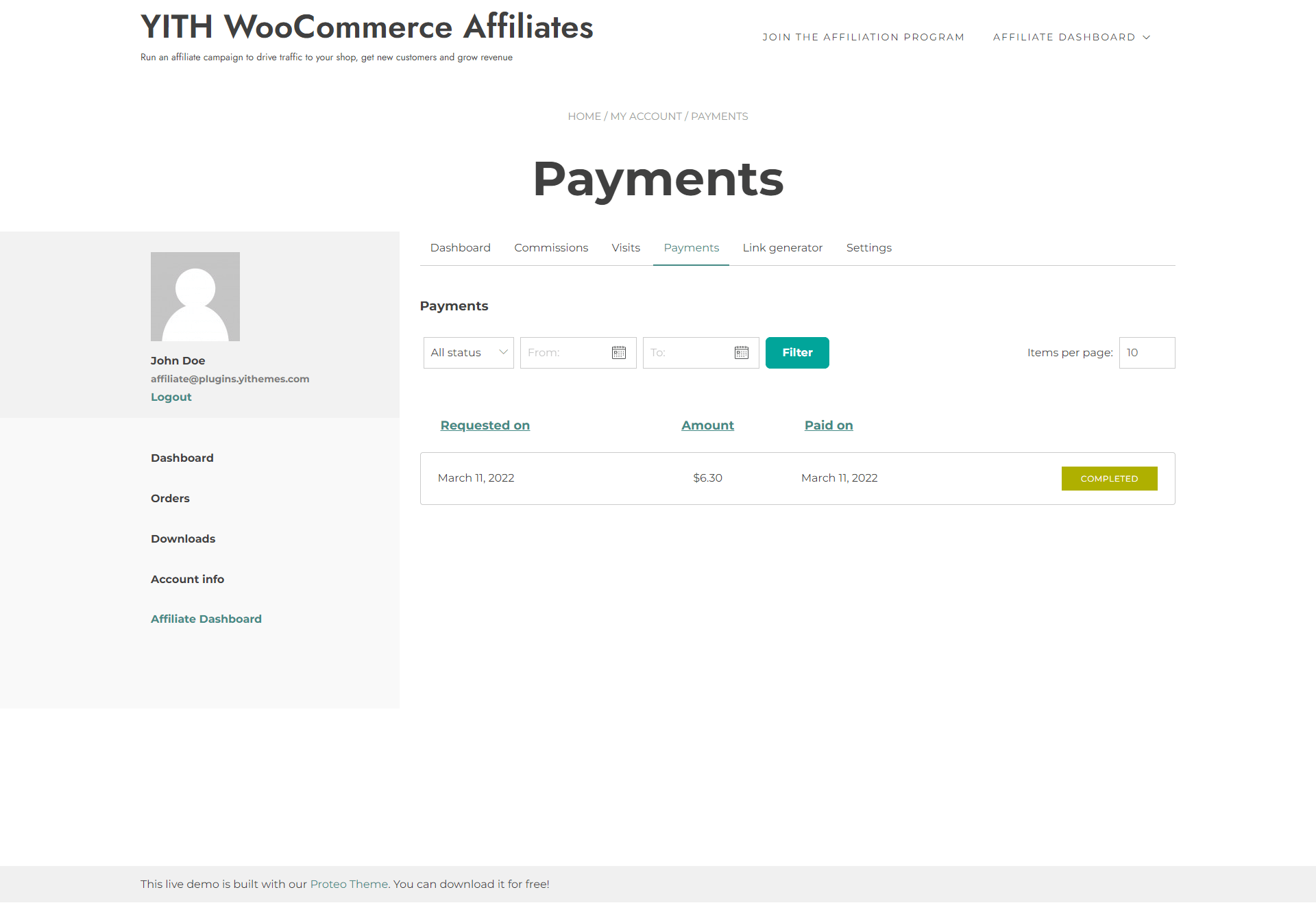Screen dimensions: 1316x903
Task: Click the calendar icon in From field
Action: [x=618, y=352]
